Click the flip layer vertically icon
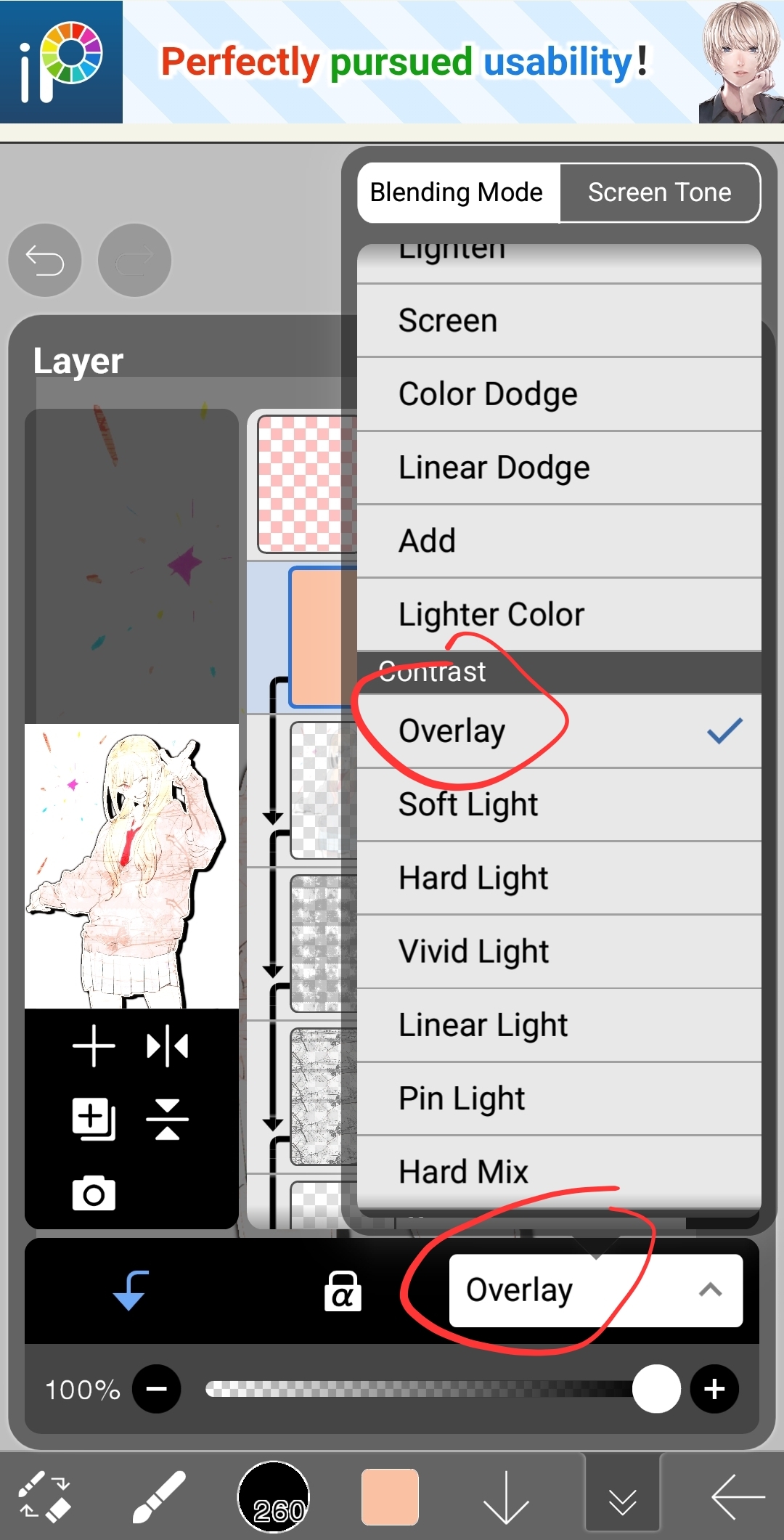This screenshot has height=1540, width=784. point(168,1119)
